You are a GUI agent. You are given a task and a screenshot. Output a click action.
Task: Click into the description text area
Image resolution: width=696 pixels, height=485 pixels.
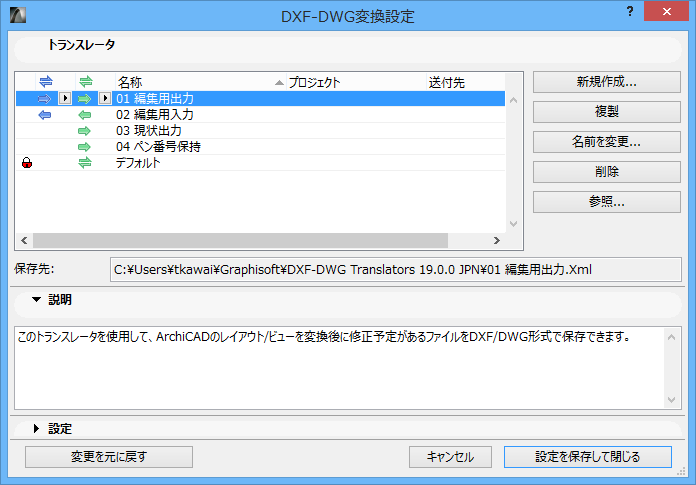pos(340,368)
